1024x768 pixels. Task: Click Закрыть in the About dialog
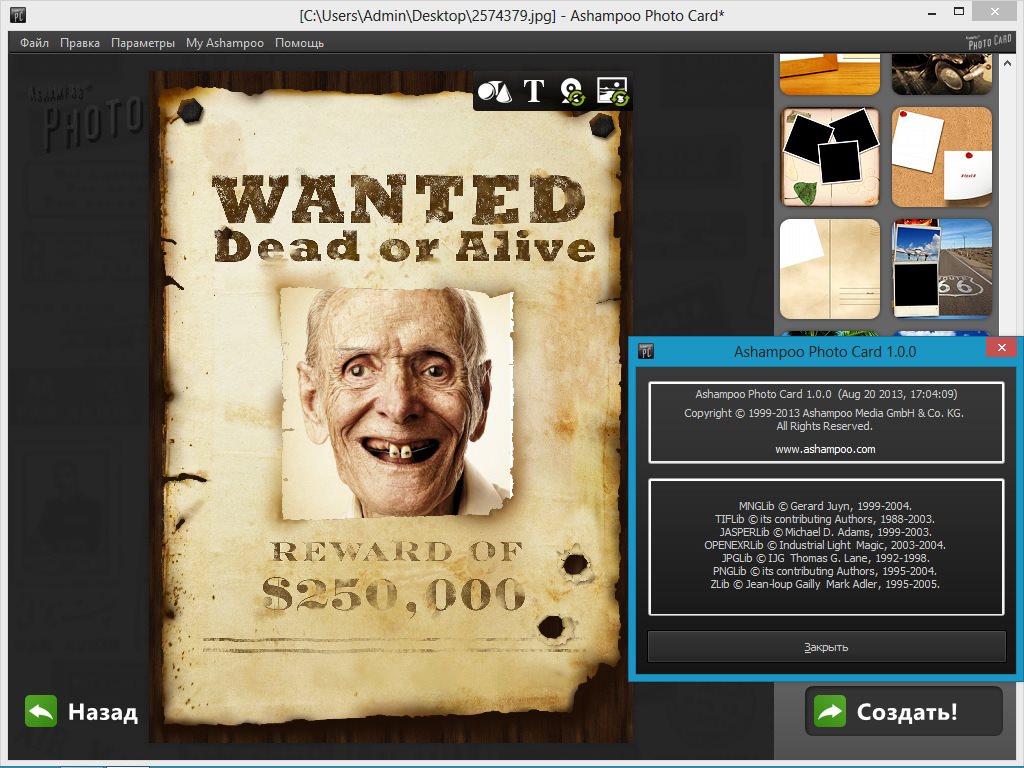point(826,647)
